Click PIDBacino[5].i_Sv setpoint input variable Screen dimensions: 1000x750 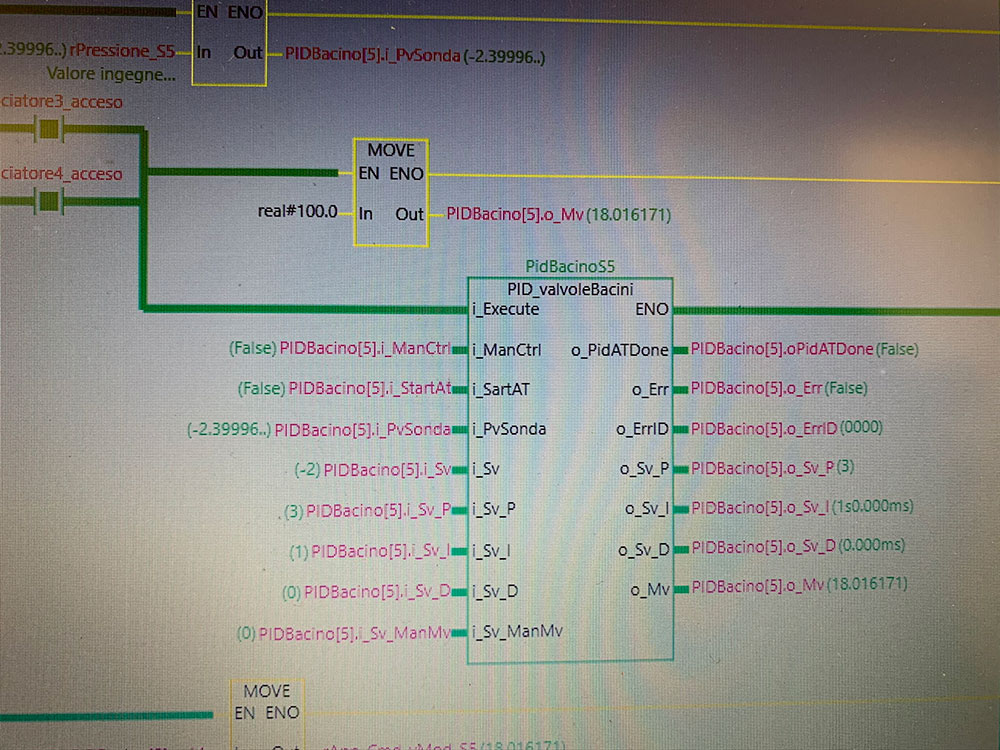(387, 469)
